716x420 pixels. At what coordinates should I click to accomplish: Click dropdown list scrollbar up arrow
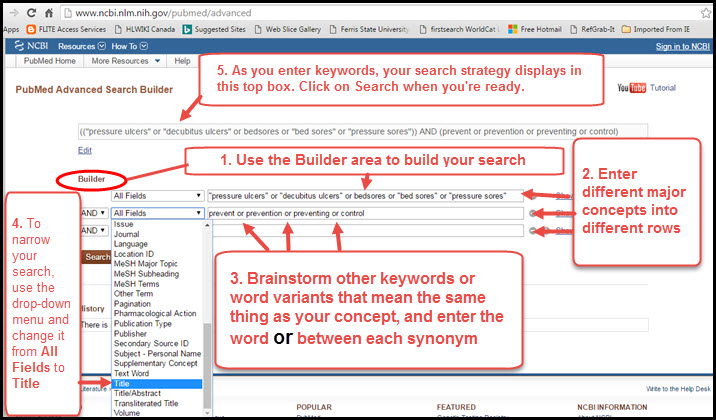(x=207, y=225)
